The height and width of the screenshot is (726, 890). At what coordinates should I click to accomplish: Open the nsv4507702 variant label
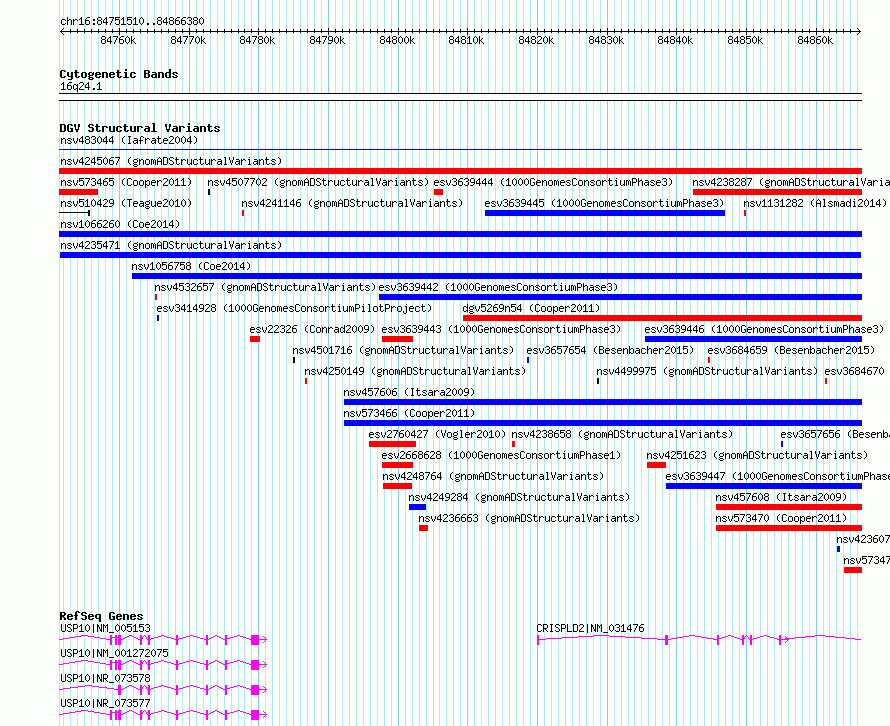pos(318,182)
